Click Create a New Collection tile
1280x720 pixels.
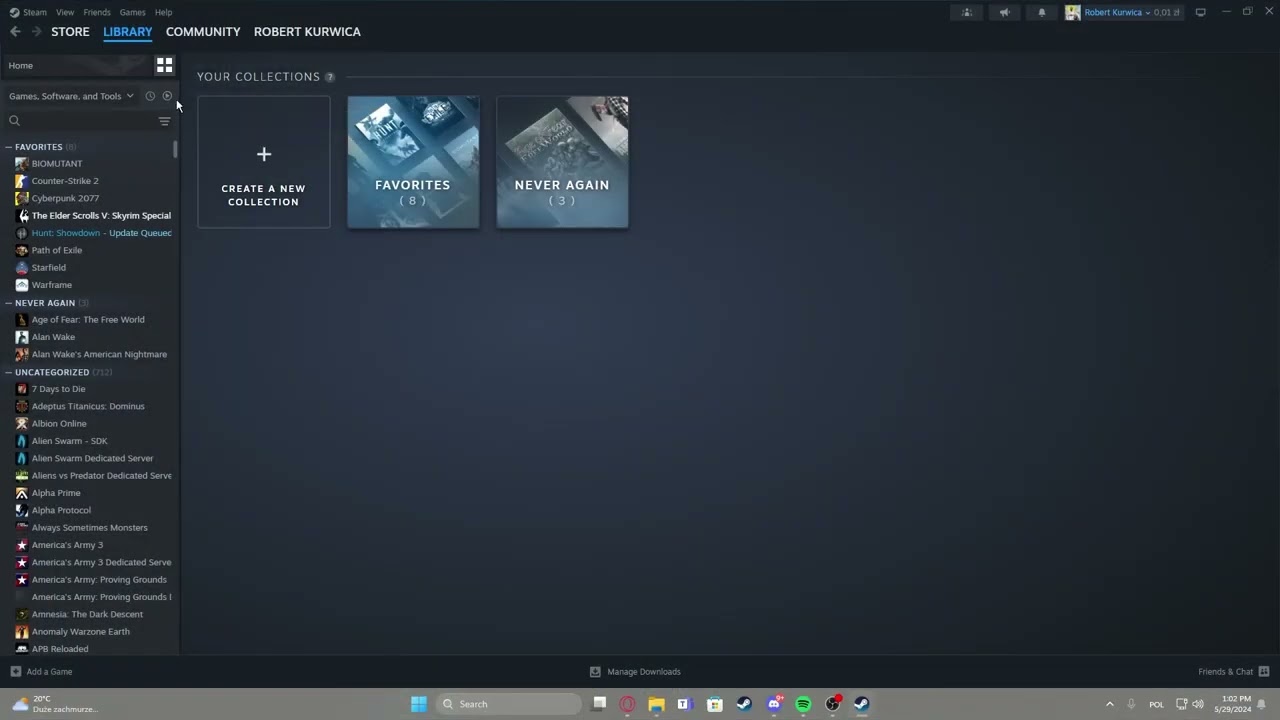point(264,162)
